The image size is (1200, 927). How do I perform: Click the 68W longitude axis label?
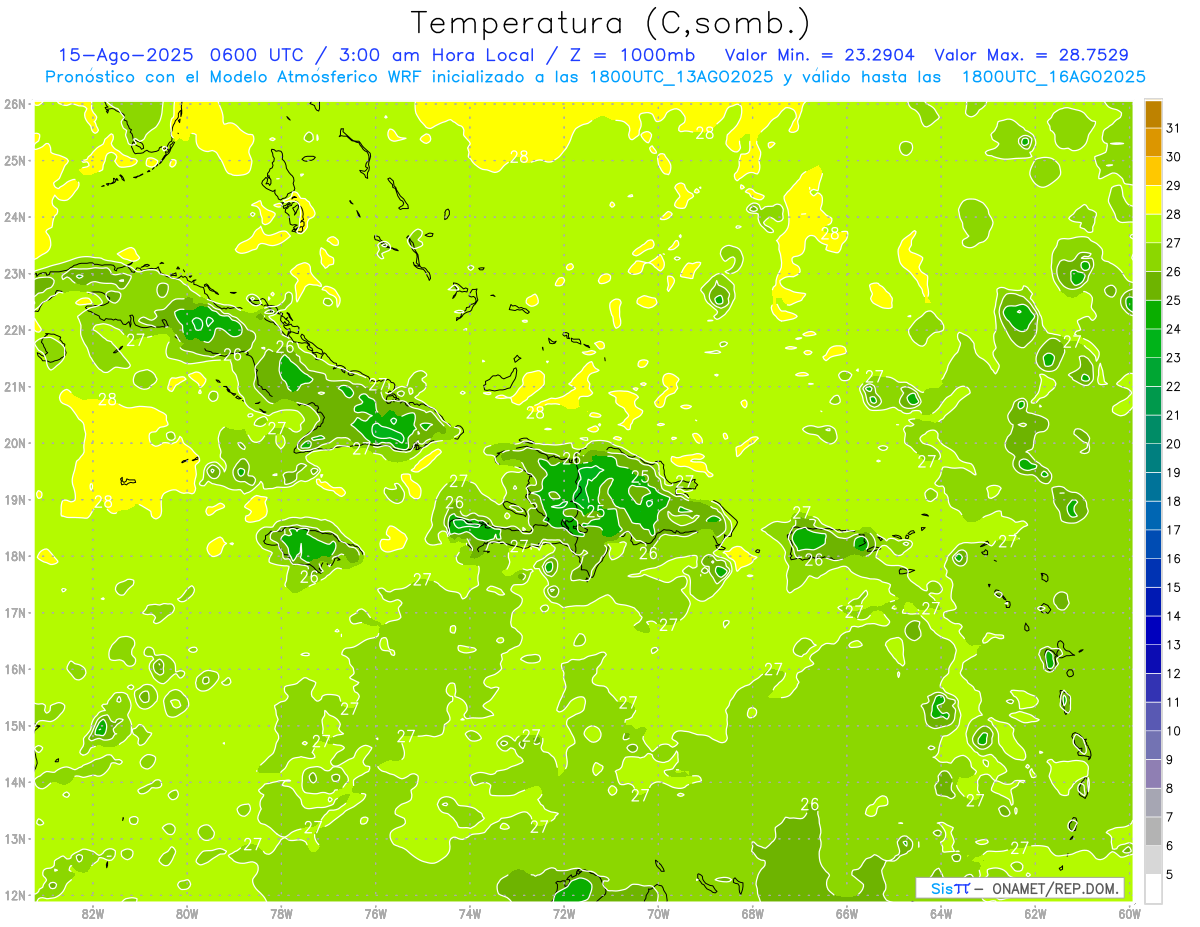point(753,913)
